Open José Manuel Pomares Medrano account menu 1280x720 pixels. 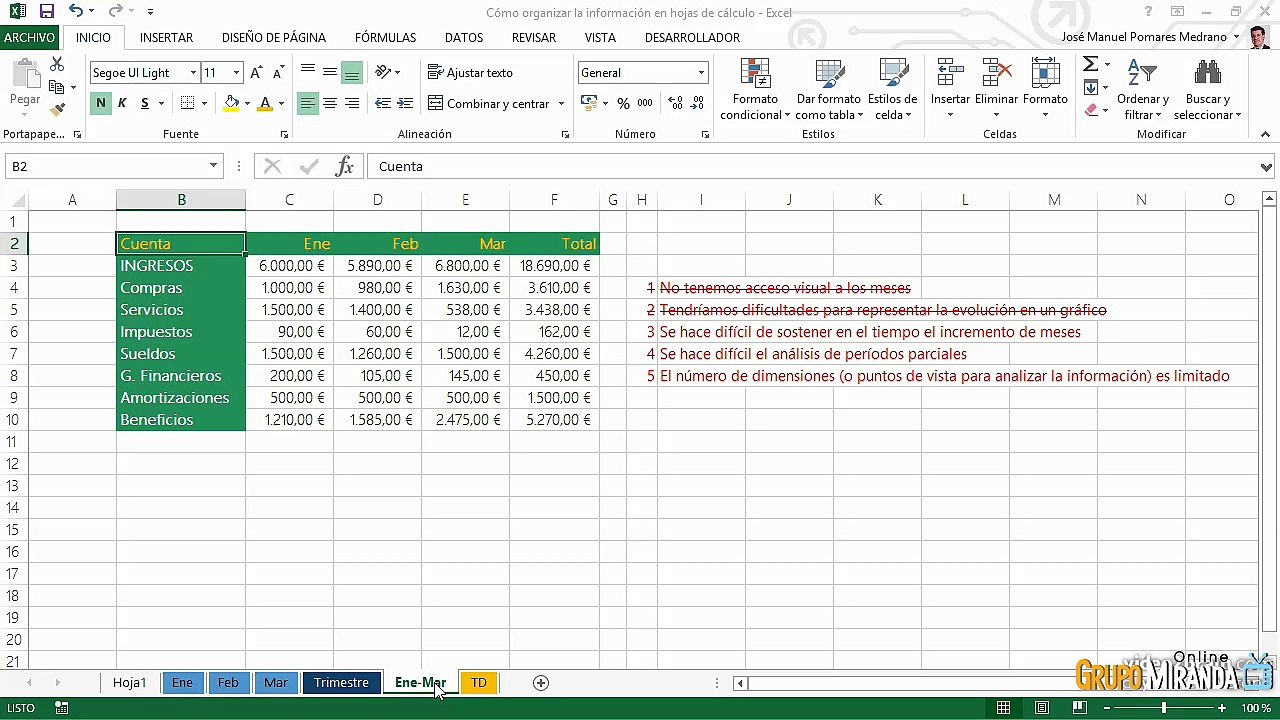[x=1151, y=37]
